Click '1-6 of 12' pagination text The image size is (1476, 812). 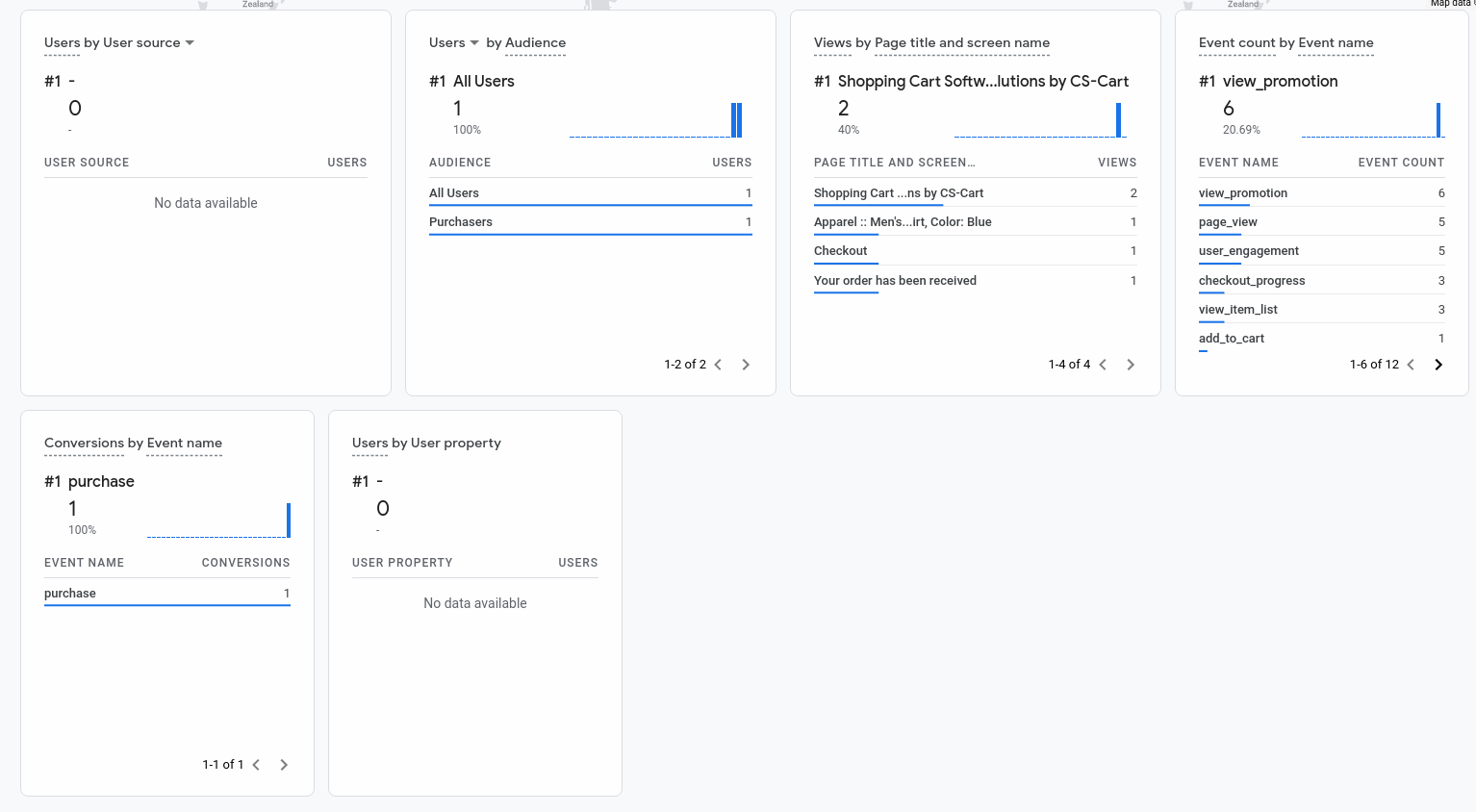(x=1374, y=365)
